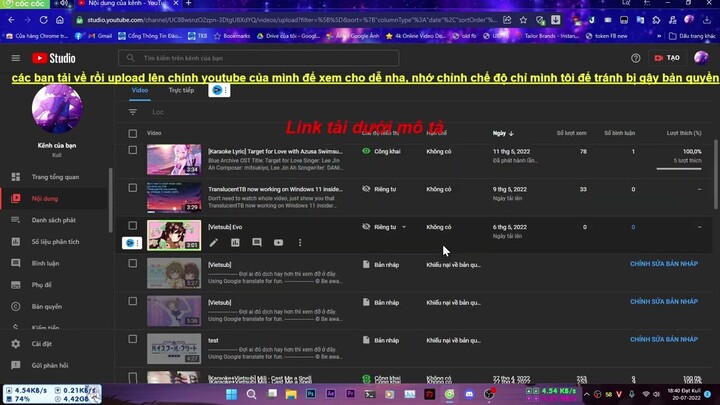
Task: Click the TẠO create button
Action: tap(667, 58)
